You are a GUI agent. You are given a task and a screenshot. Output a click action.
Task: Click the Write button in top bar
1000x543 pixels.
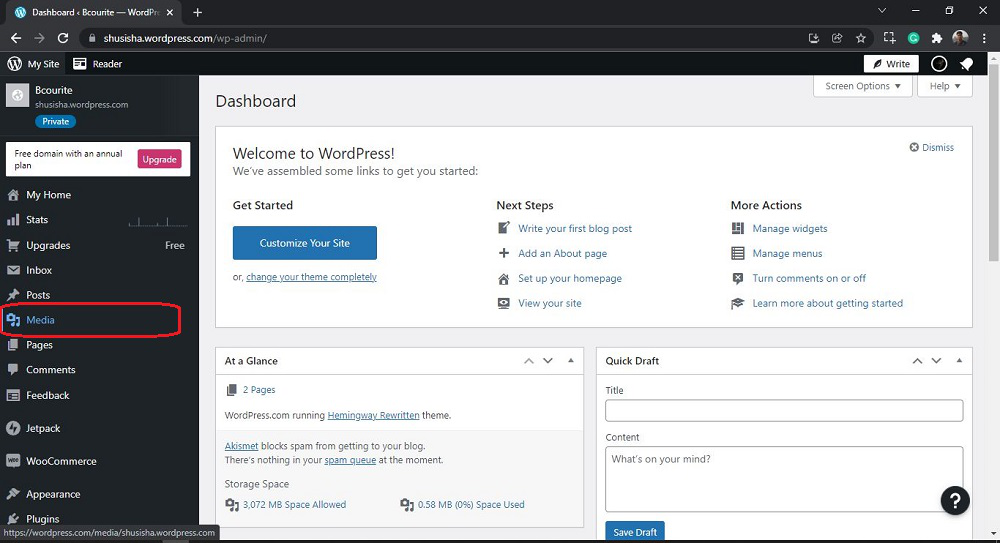(892, 64)
